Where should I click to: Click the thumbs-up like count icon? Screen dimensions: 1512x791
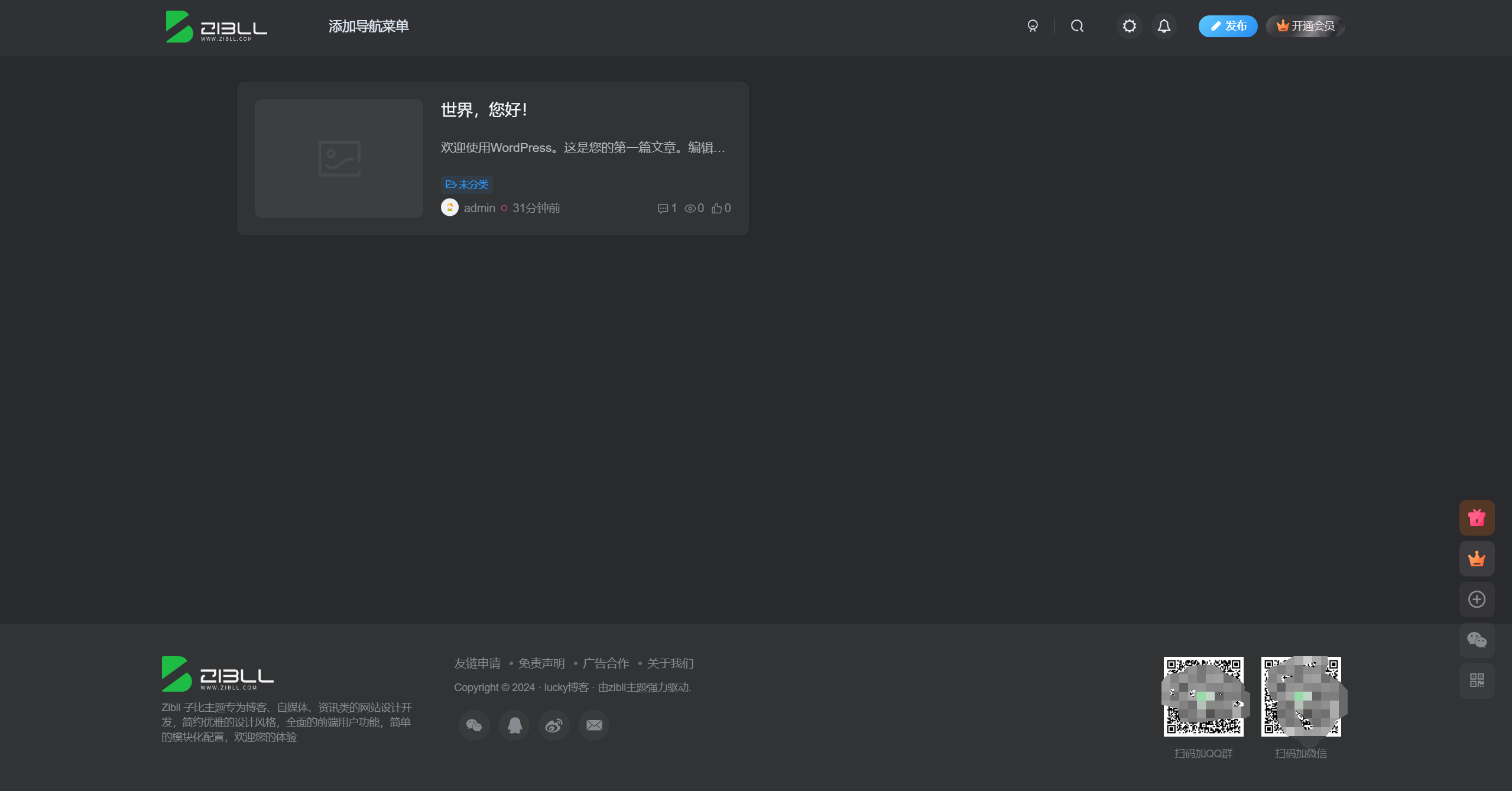tap(716, 208)
